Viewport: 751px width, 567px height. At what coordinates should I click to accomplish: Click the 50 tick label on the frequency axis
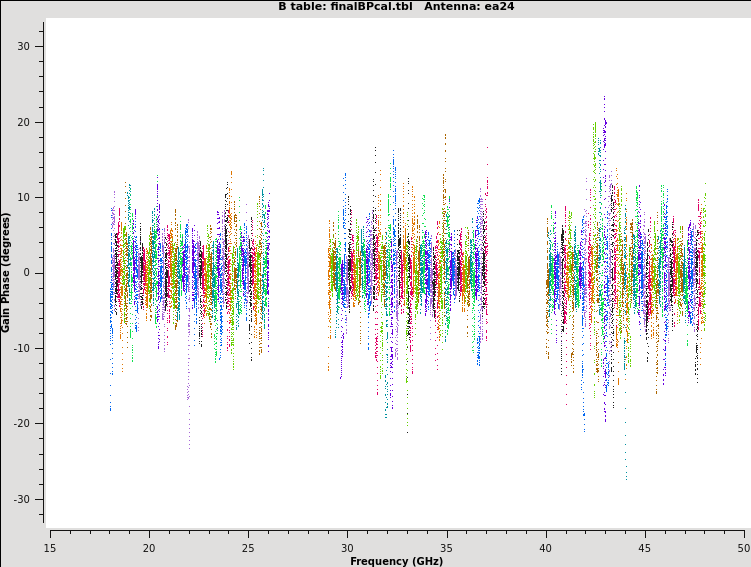click(x=743, y=547)
